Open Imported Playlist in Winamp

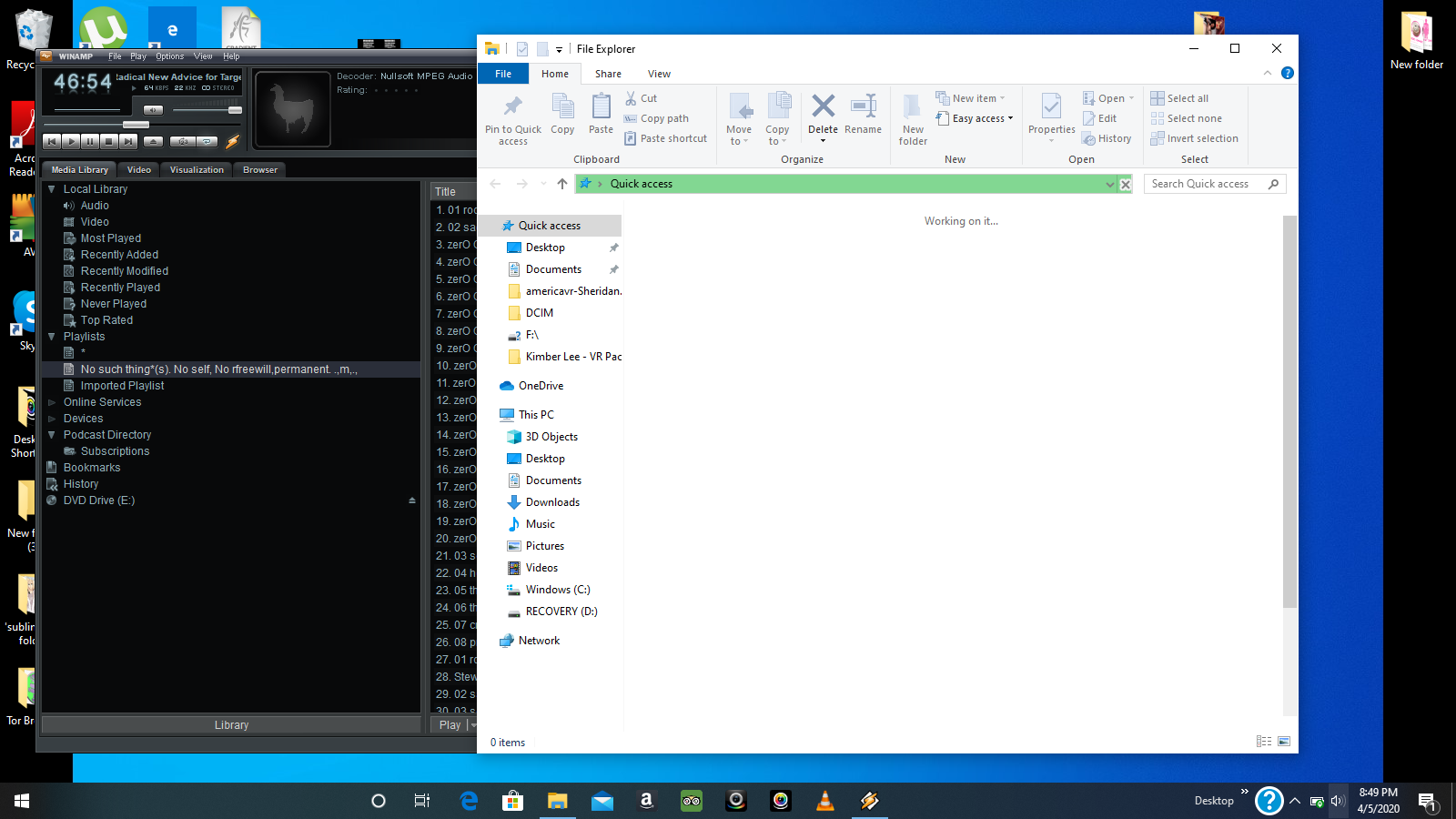[122, 386]
